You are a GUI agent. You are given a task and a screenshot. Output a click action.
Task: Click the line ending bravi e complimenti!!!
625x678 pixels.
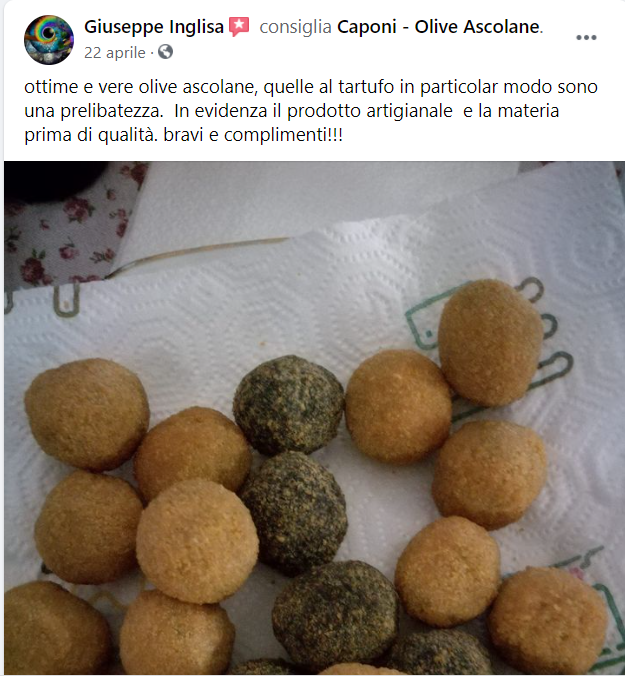pos(184,135)
